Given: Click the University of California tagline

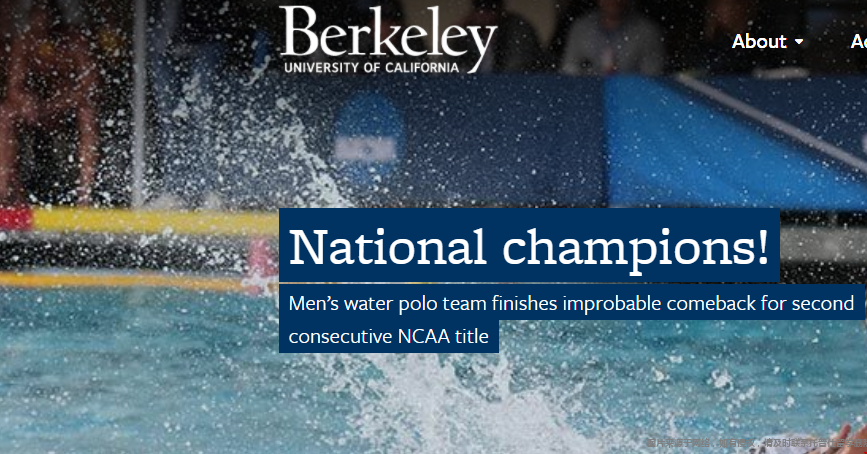Looking at the screenshot, I should 372,67.
